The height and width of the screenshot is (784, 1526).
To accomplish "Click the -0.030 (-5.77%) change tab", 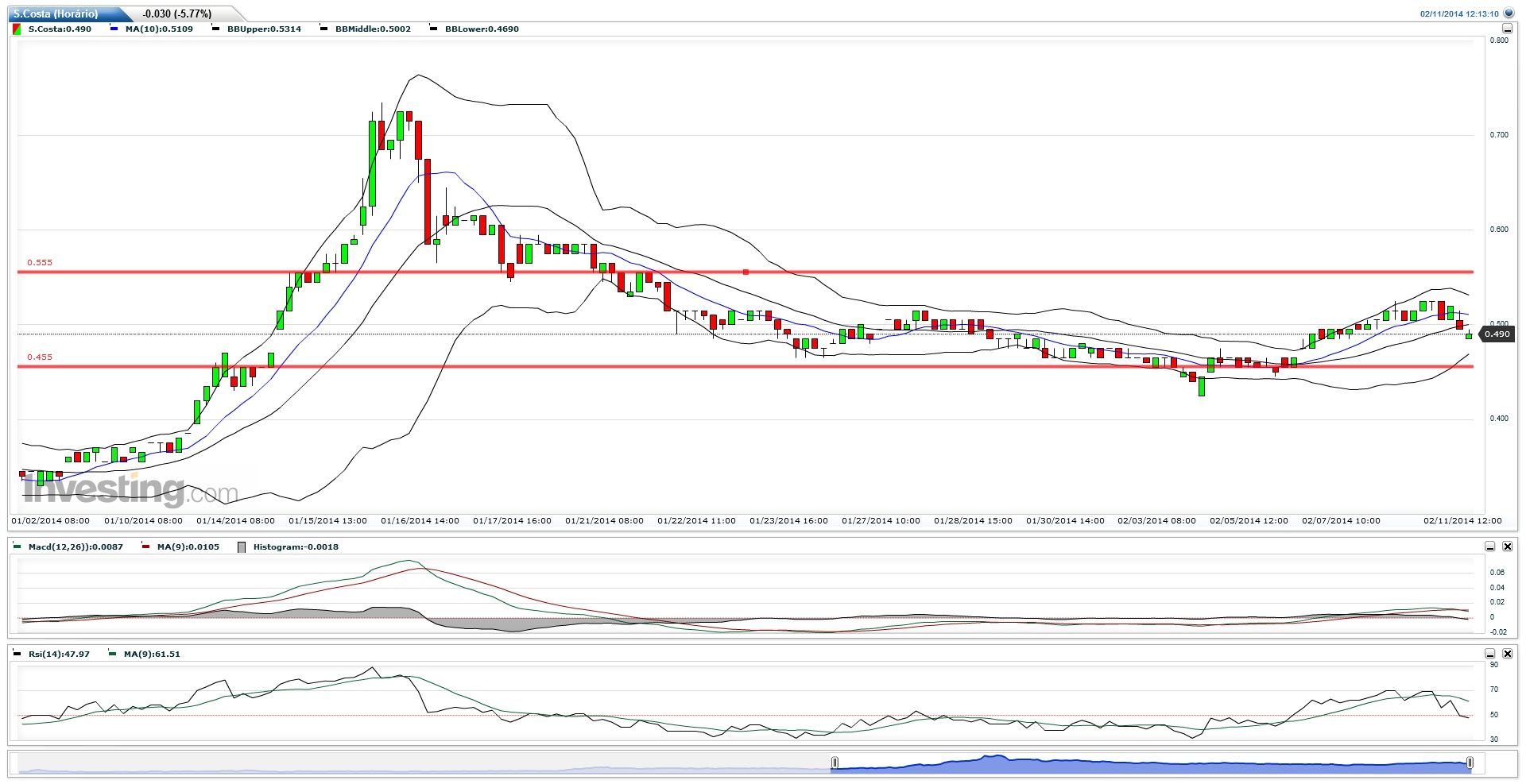I will click(x=177, y=14).
